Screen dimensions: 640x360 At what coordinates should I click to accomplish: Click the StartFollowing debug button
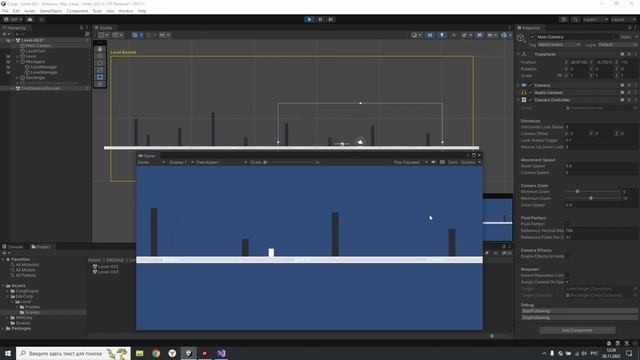pos(579,311)
